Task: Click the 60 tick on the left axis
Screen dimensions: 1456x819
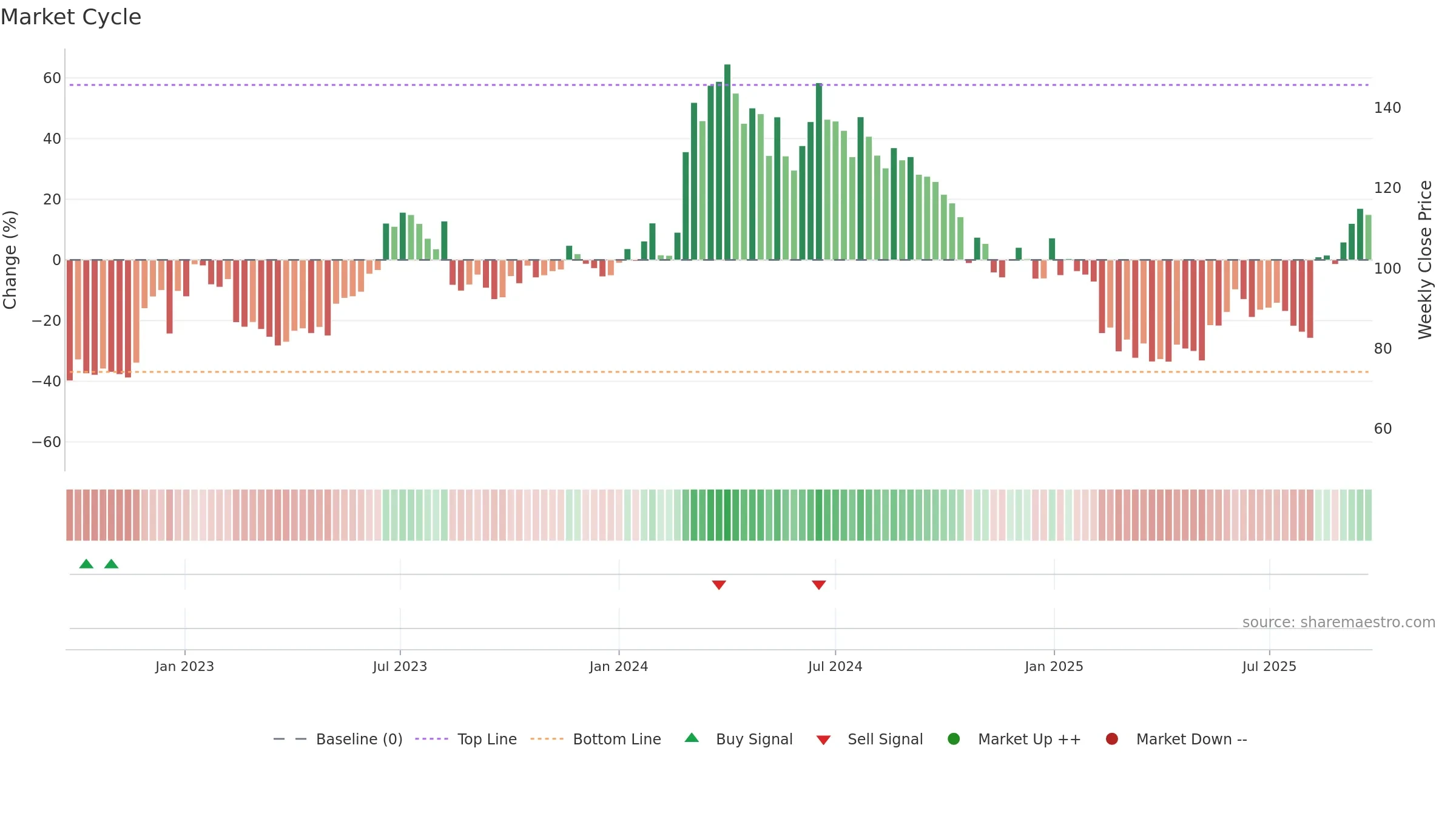Action: 52,78
